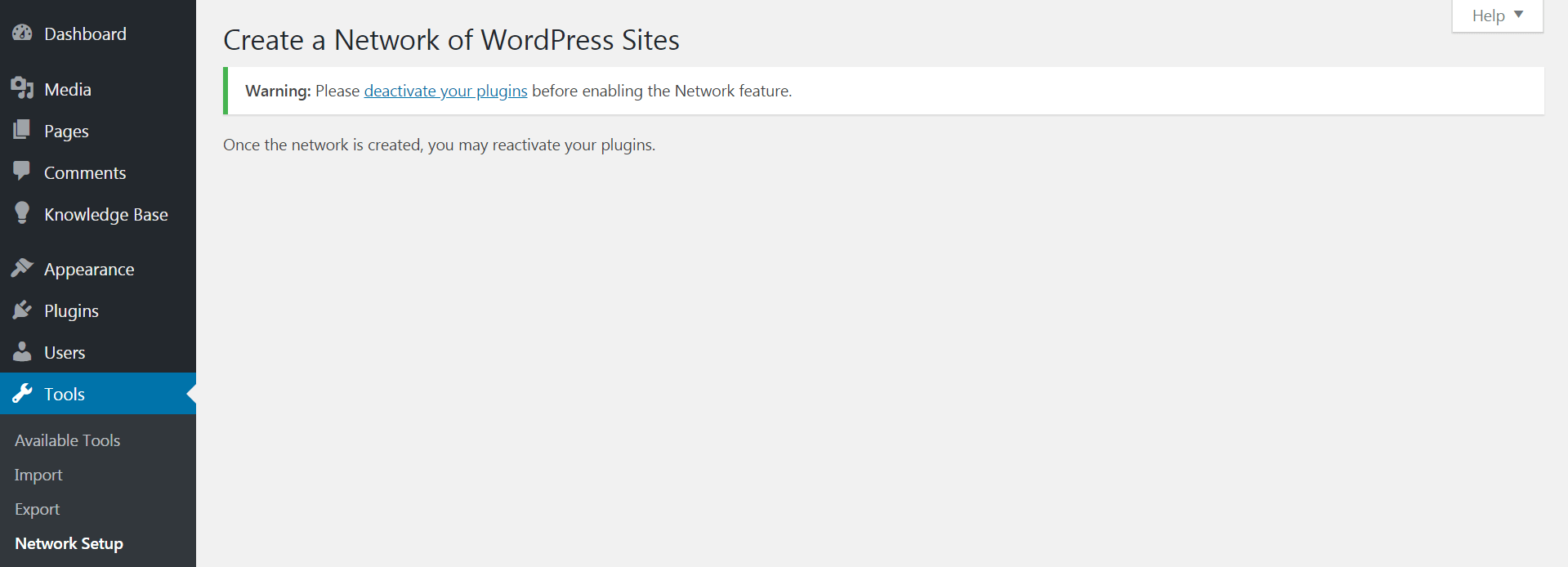Click the Pages stacked-sheets icon
The height and width of the screenshot is (567, 1568).
(22, 130)
